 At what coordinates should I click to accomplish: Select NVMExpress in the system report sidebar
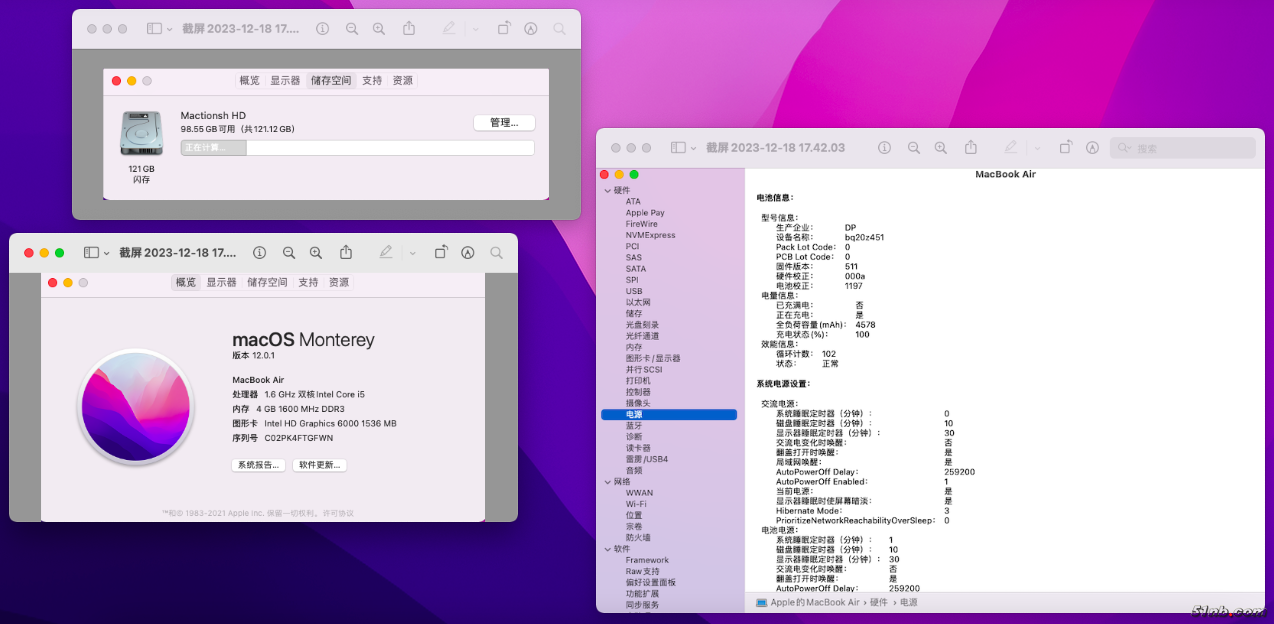pyautogui.click(x=651, y=235)
